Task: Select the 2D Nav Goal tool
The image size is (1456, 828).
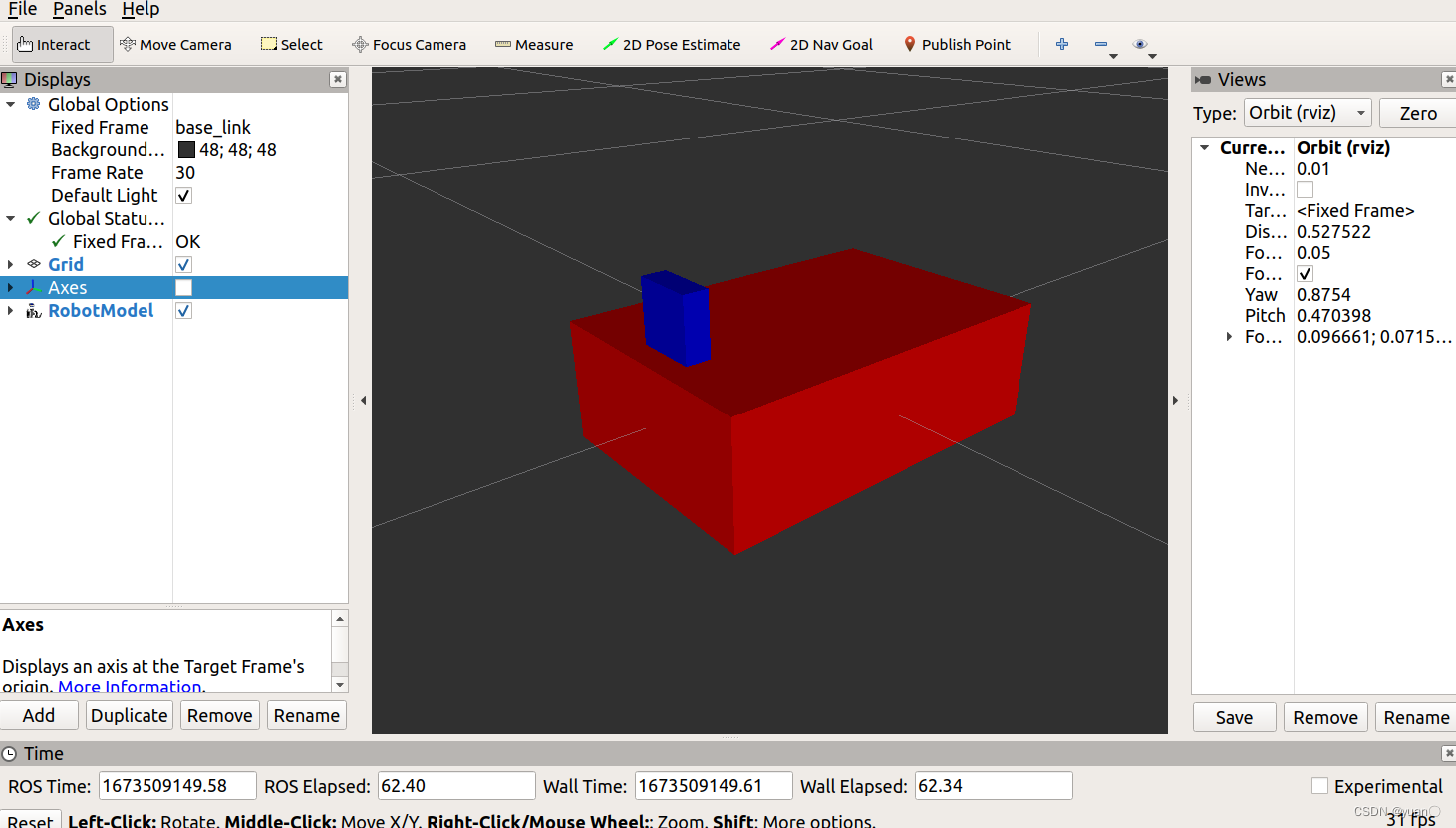Action: pos(821,45)
